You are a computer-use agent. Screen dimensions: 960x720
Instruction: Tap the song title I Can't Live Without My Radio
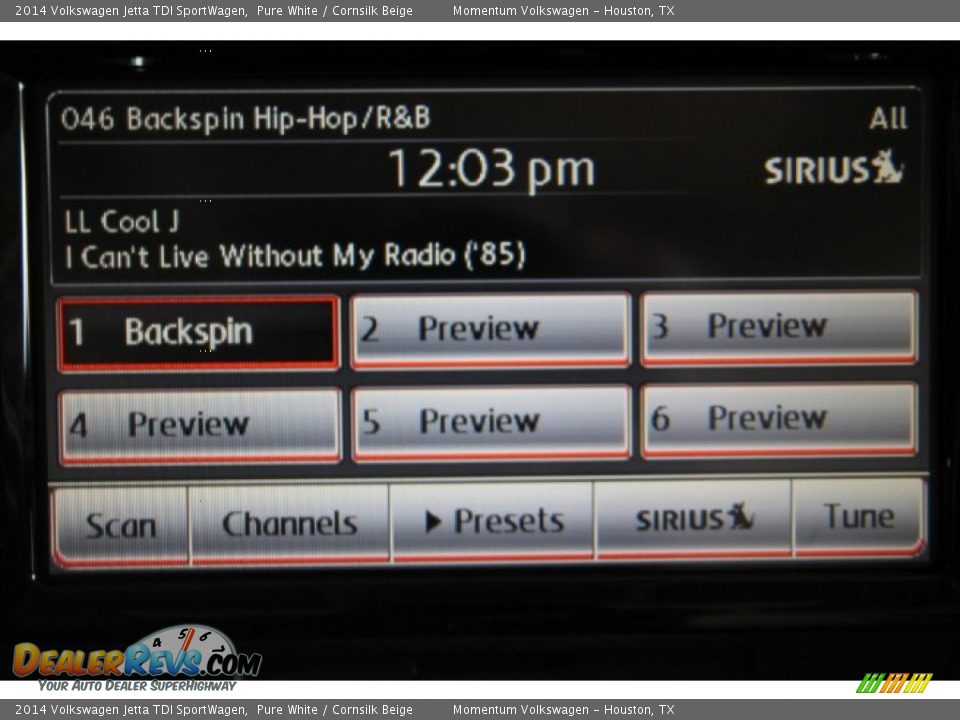pyautogui.click(x=294, y=256)
